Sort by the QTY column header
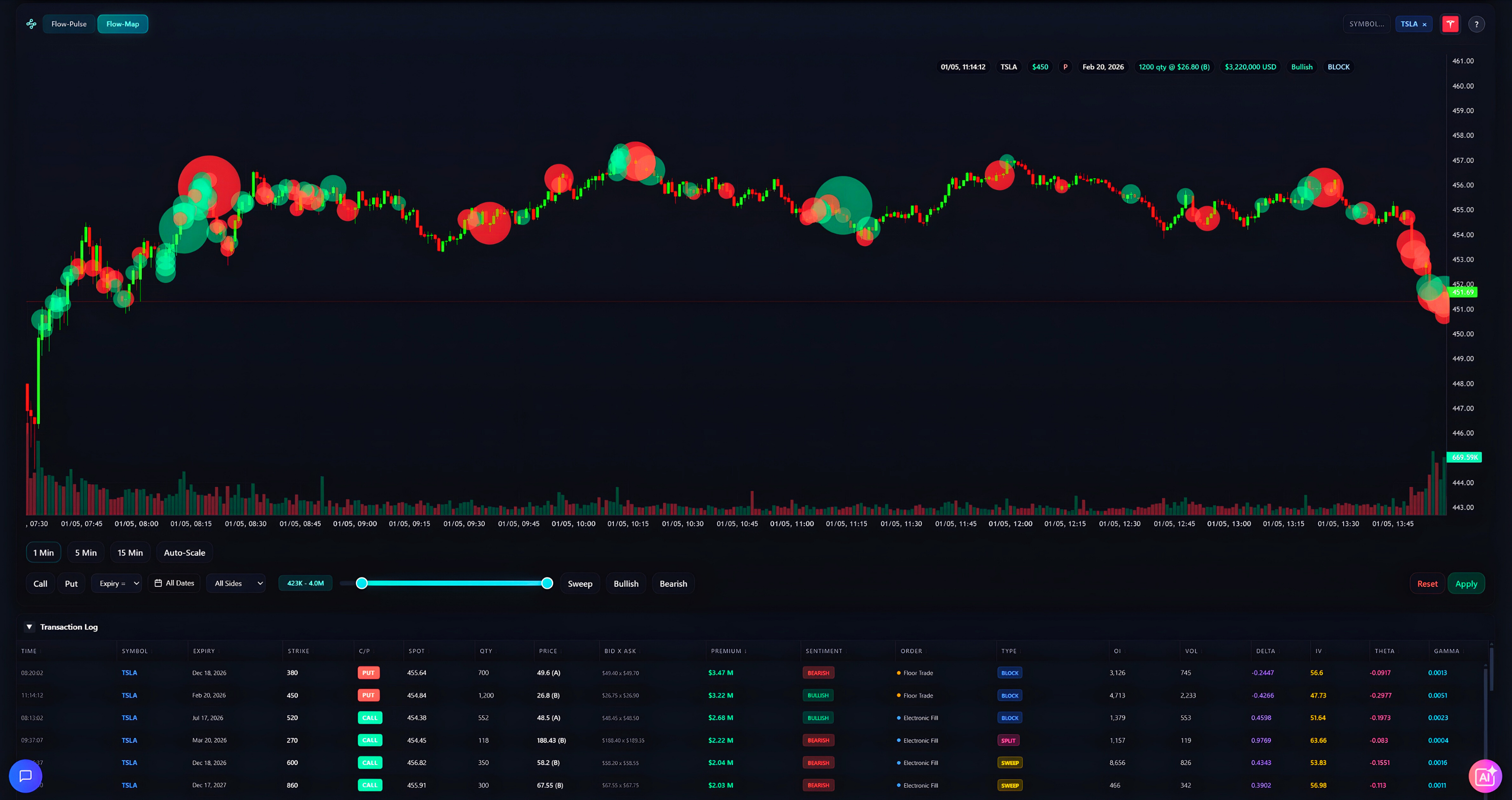1512x800 pixels. click(x=486, y=651)
